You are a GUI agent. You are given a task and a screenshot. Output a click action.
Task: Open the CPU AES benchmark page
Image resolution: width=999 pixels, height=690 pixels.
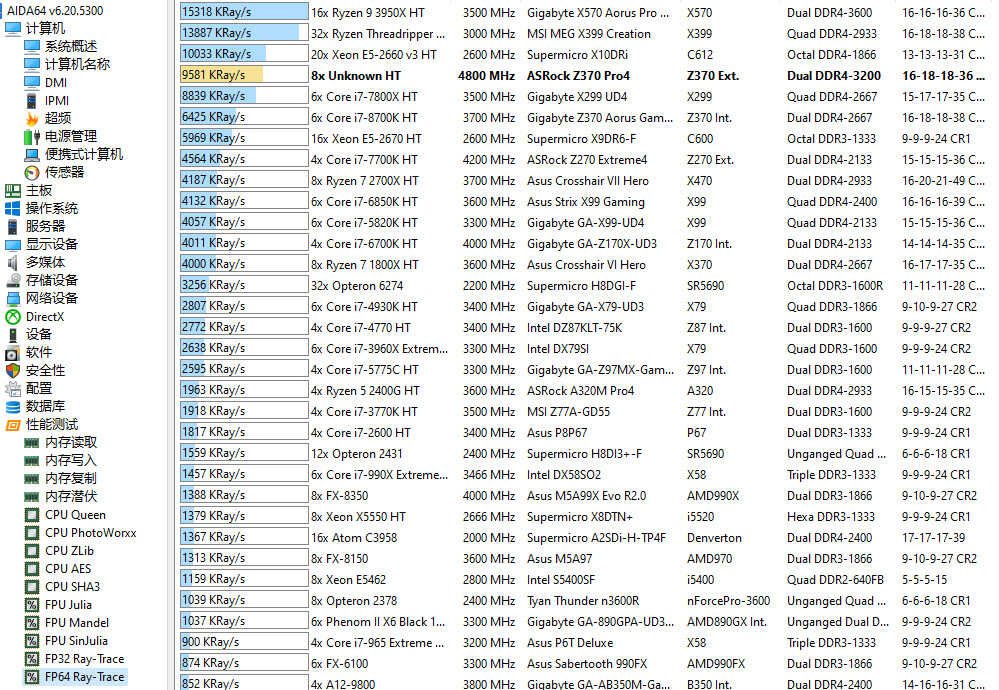68,568
